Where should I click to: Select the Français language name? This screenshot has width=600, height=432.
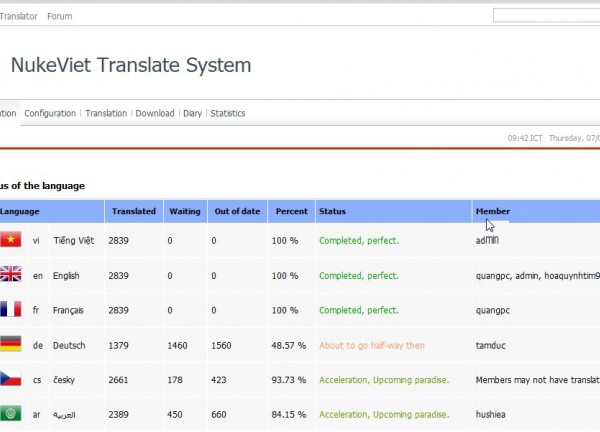pyautogui.click(x=68, y=310)
